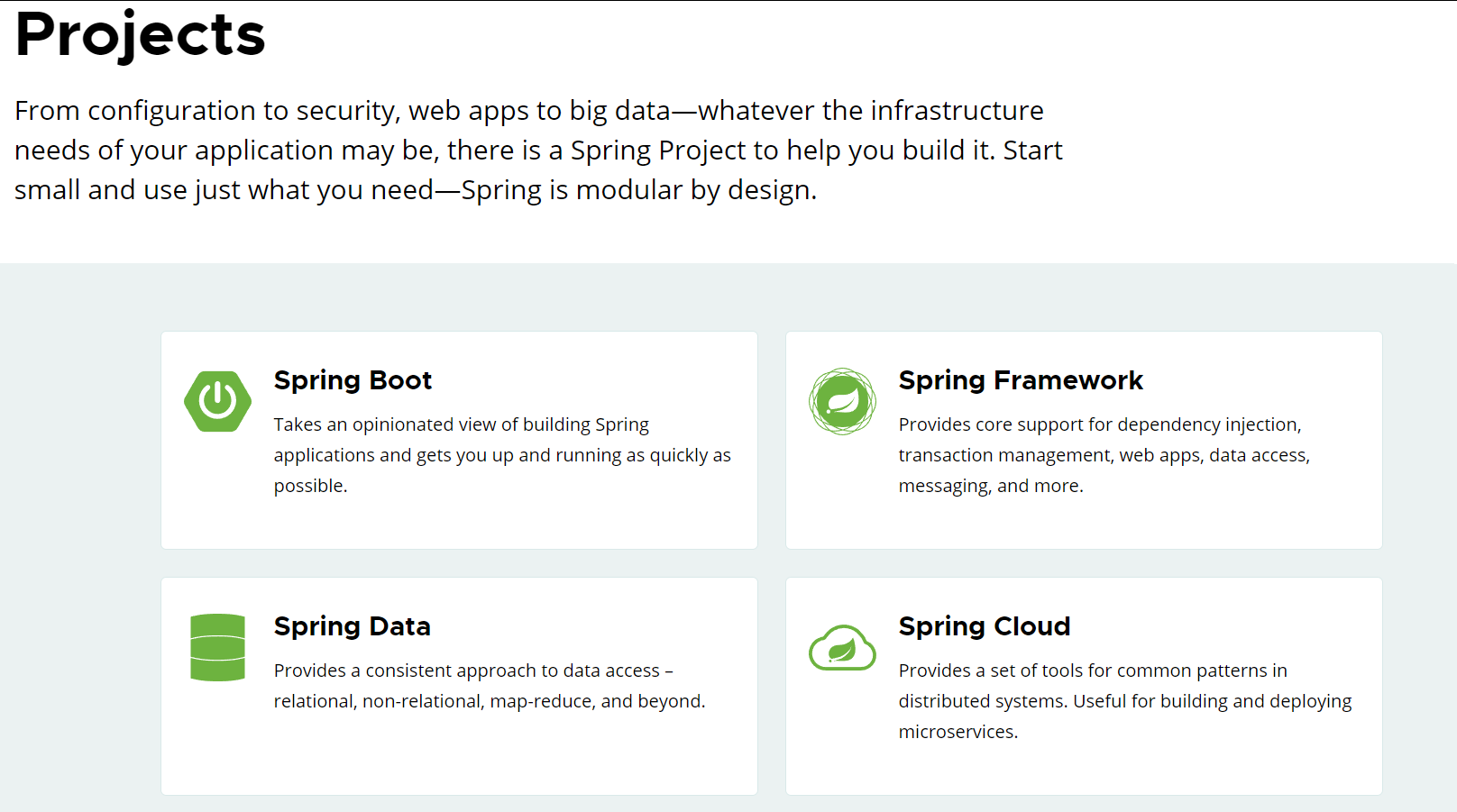The height and width of the screenshot is (812, 1457).
Task: Open the Spring Data project title
Action: click(352, 626)
